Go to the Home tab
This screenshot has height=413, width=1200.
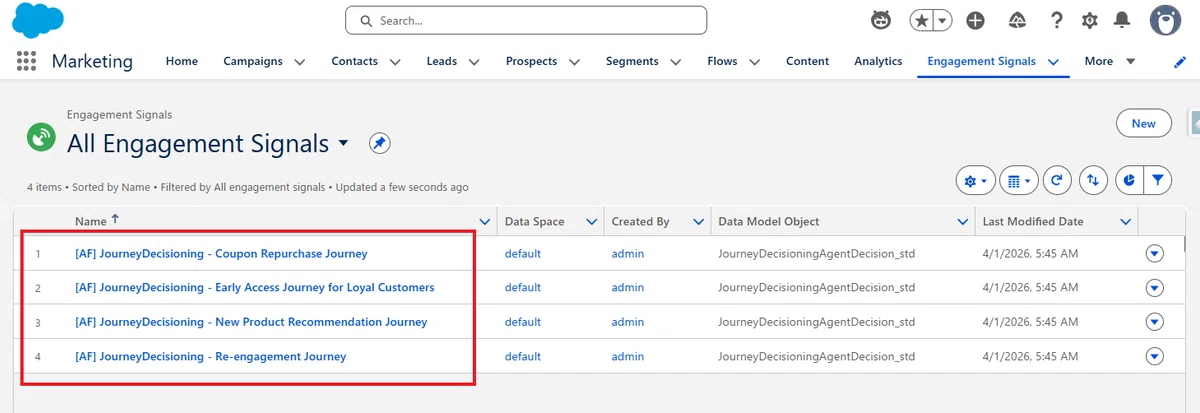click(x=182, y=61)
